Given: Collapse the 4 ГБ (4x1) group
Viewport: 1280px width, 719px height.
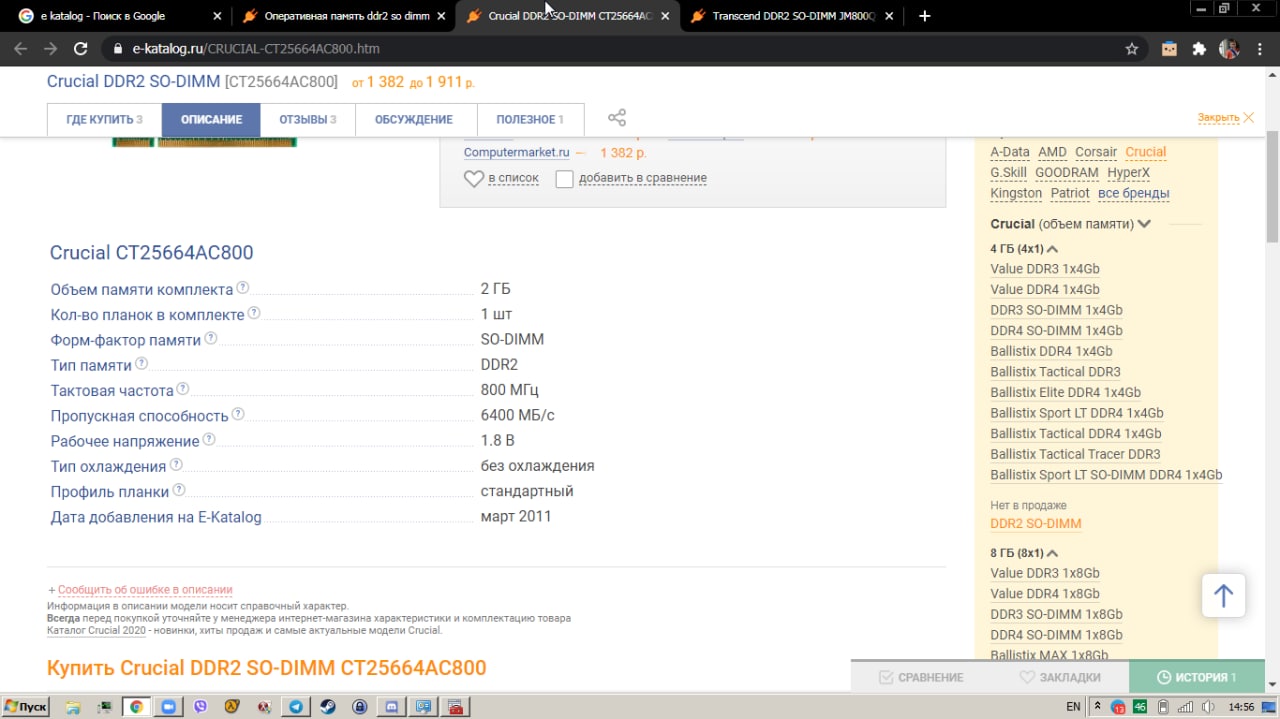Looking at the screenshot, I should (x=1052, y=249).
